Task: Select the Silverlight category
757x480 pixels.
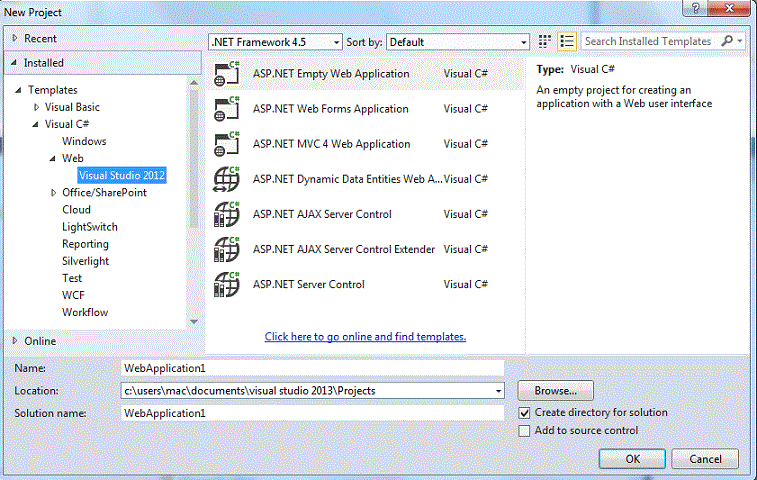Action: [85, 261]
